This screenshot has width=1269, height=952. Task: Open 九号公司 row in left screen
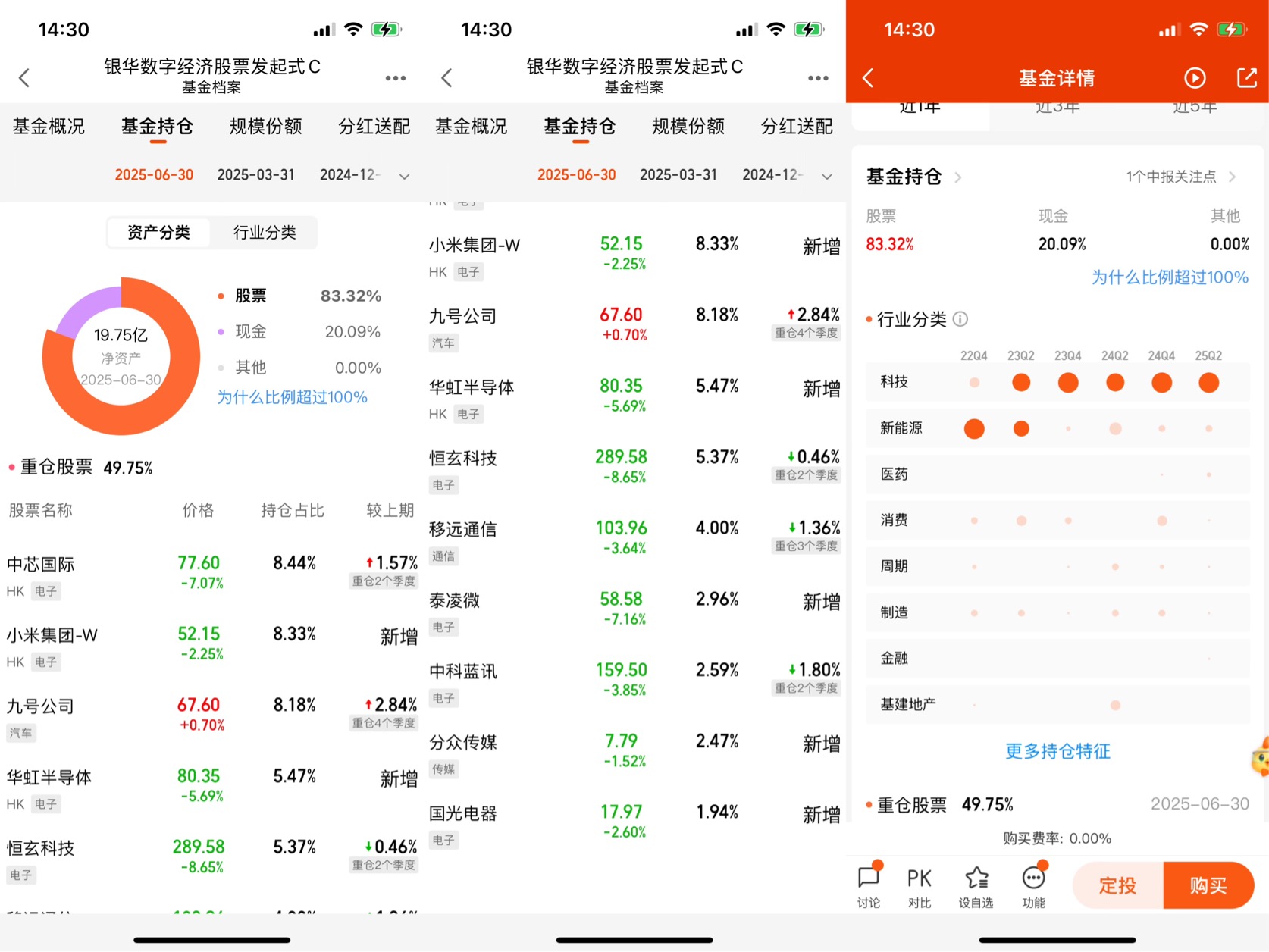[211, 718]
